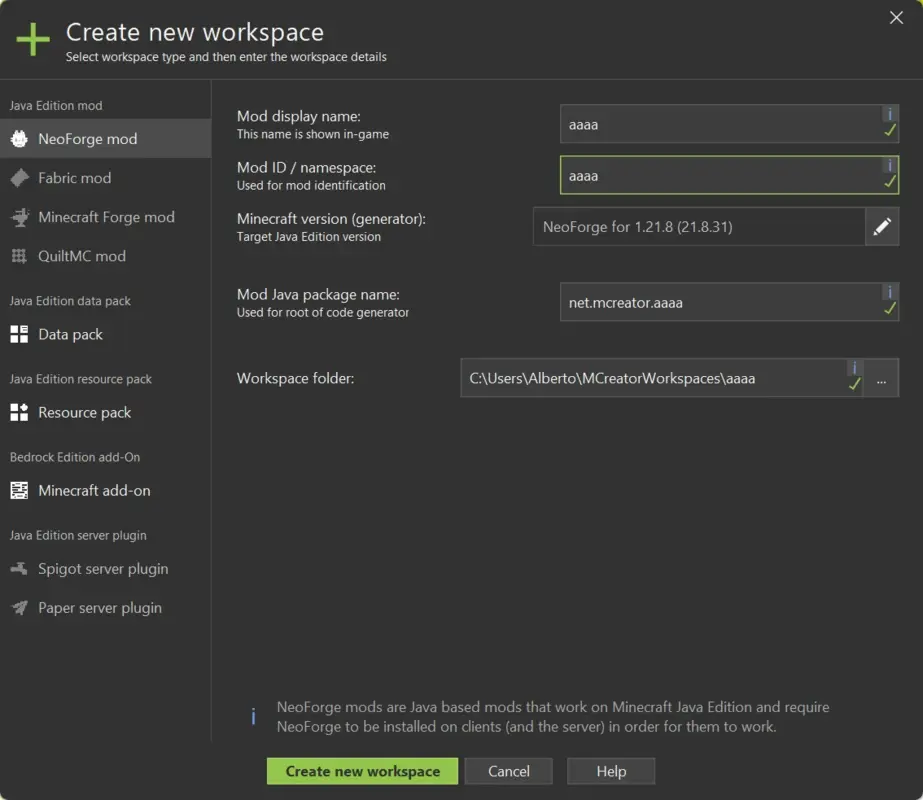Screen dimensions: 923x800
Task: Select the Spigot server plugin icon
Action: pos(21,569)
